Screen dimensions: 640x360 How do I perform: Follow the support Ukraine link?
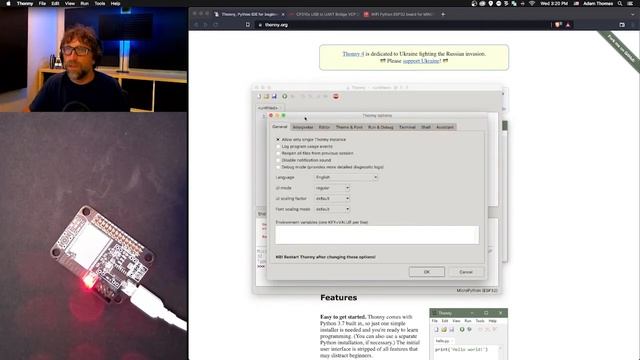[x=421, y=61]
